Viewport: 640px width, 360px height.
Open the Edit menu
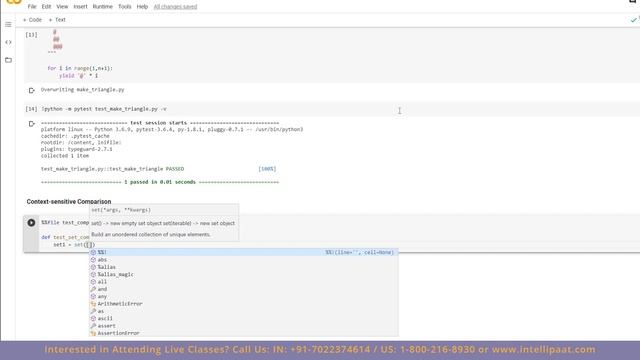coord(47,7)
